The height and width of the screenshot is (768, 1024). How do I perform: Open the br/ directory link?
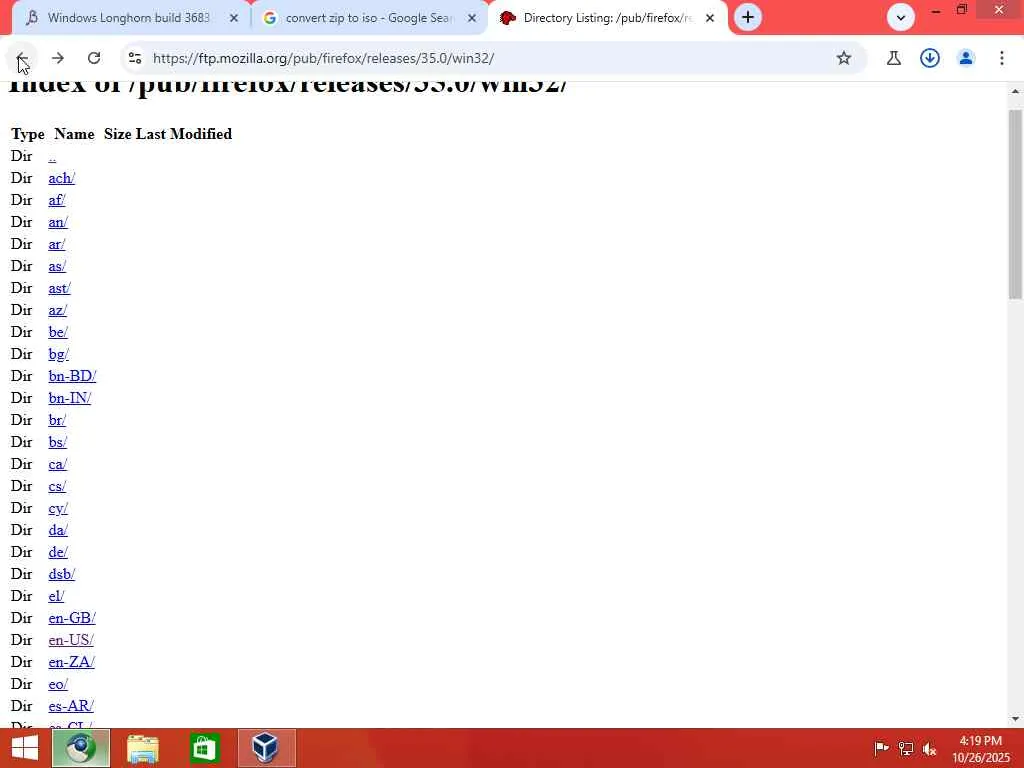pyautogui.click(x=57, y=420)
